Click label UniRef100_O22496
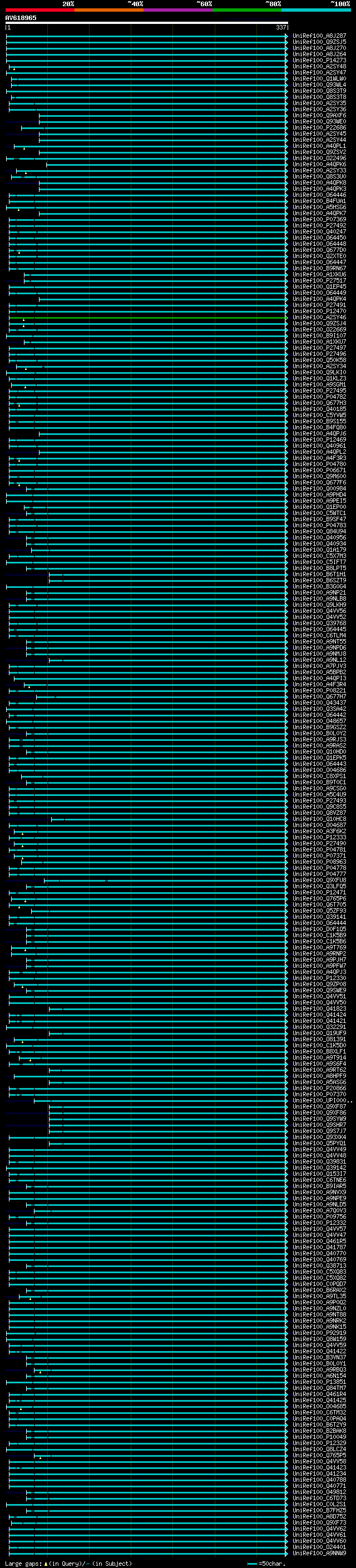Screen dimensions: 356x1568 (319, 159)
